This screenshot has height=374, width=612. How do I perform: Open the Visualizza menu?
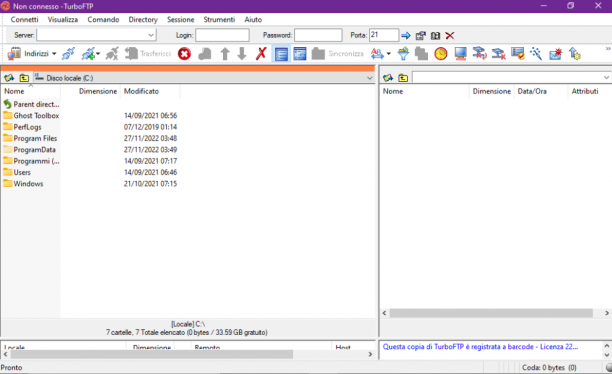coord(62,20)
